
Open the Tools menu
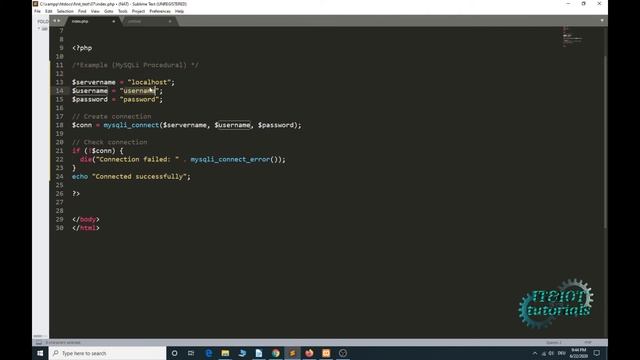(122, 11)
